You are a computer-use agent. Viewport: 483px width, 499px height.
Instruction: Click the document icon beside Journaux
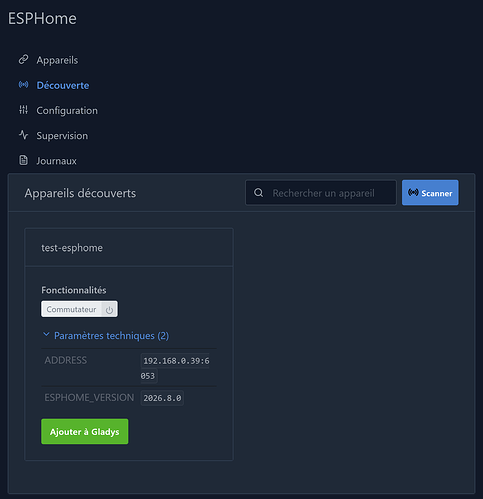(x=23, y=160)
